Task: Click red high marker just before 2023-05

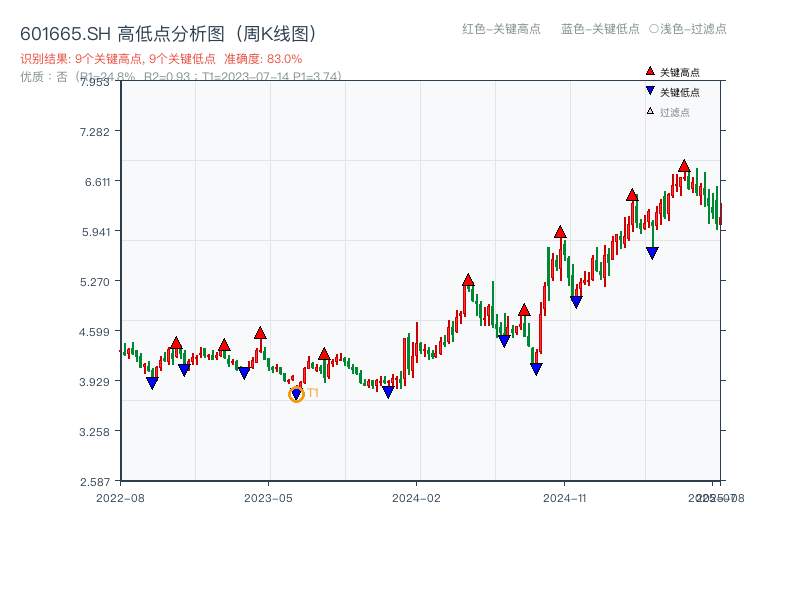Action: point(260,333)
